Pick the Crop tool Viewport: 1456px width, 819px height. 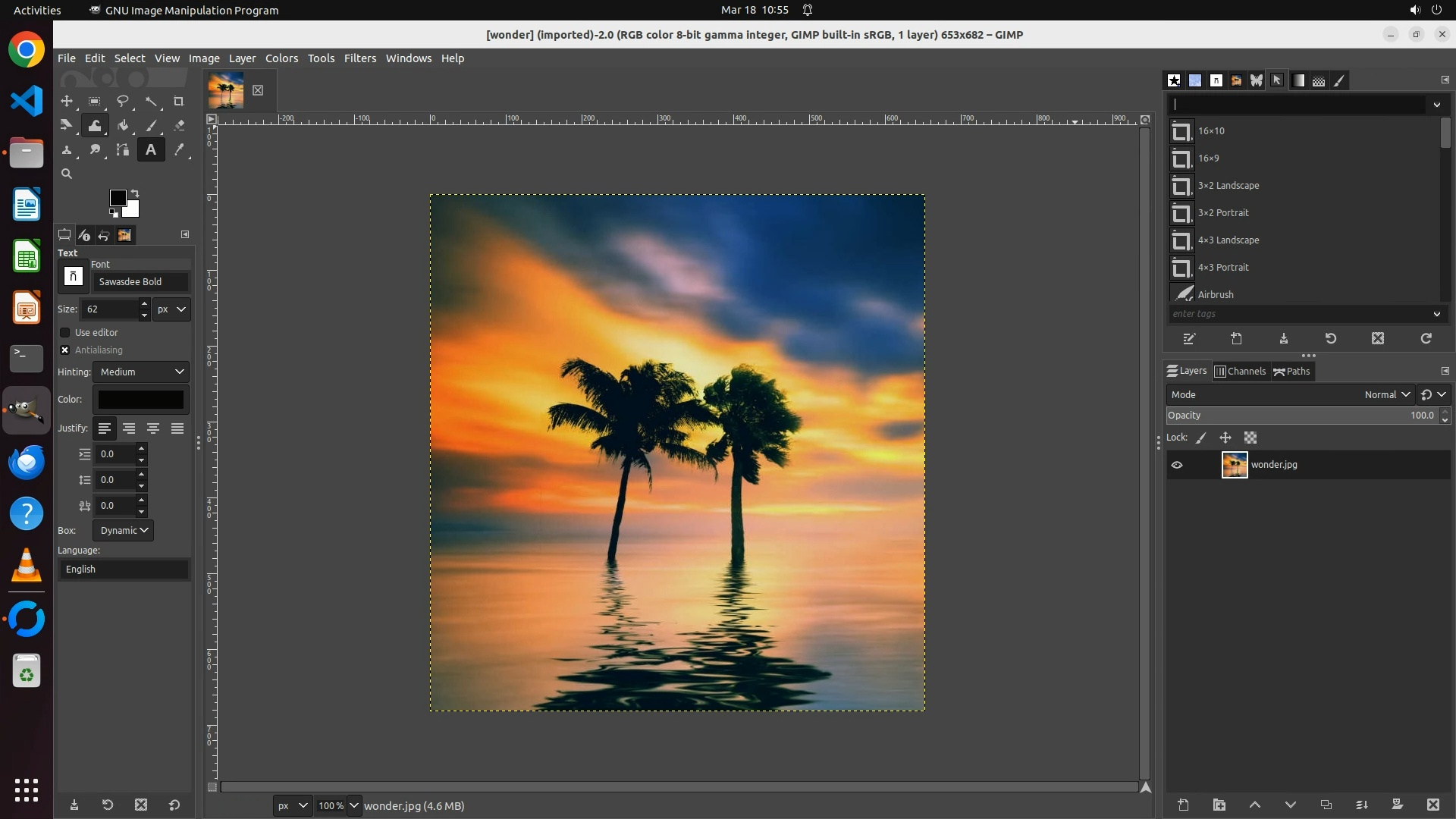coord(179,101)
